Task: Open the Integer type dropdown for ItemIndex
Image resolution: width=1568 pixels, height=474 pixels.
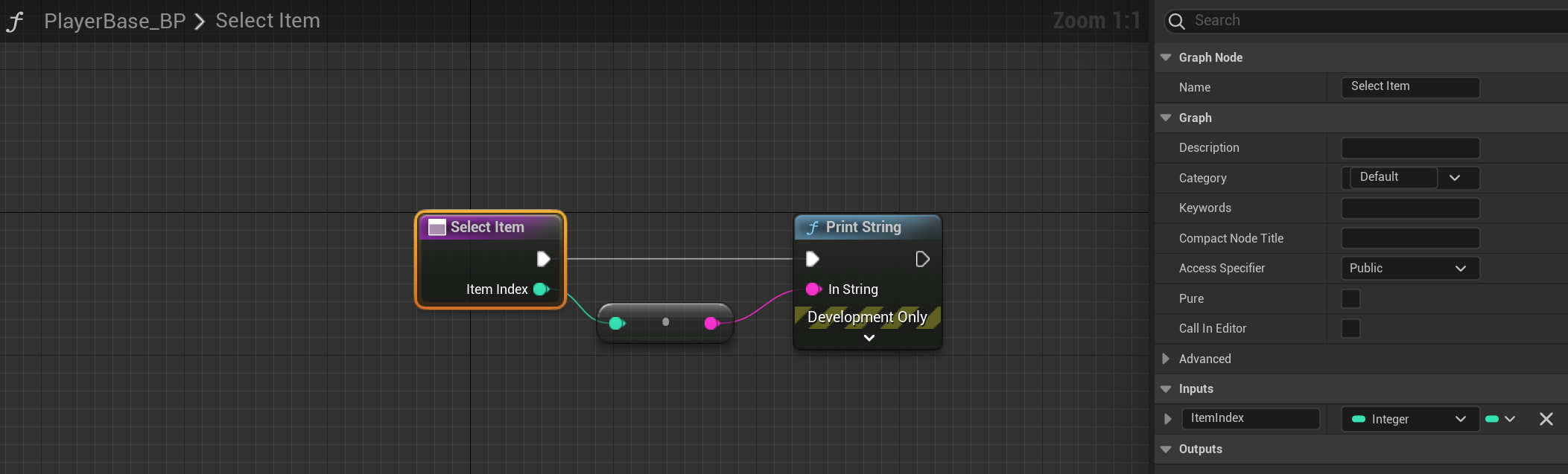Action: click(x=1409, y=419)
